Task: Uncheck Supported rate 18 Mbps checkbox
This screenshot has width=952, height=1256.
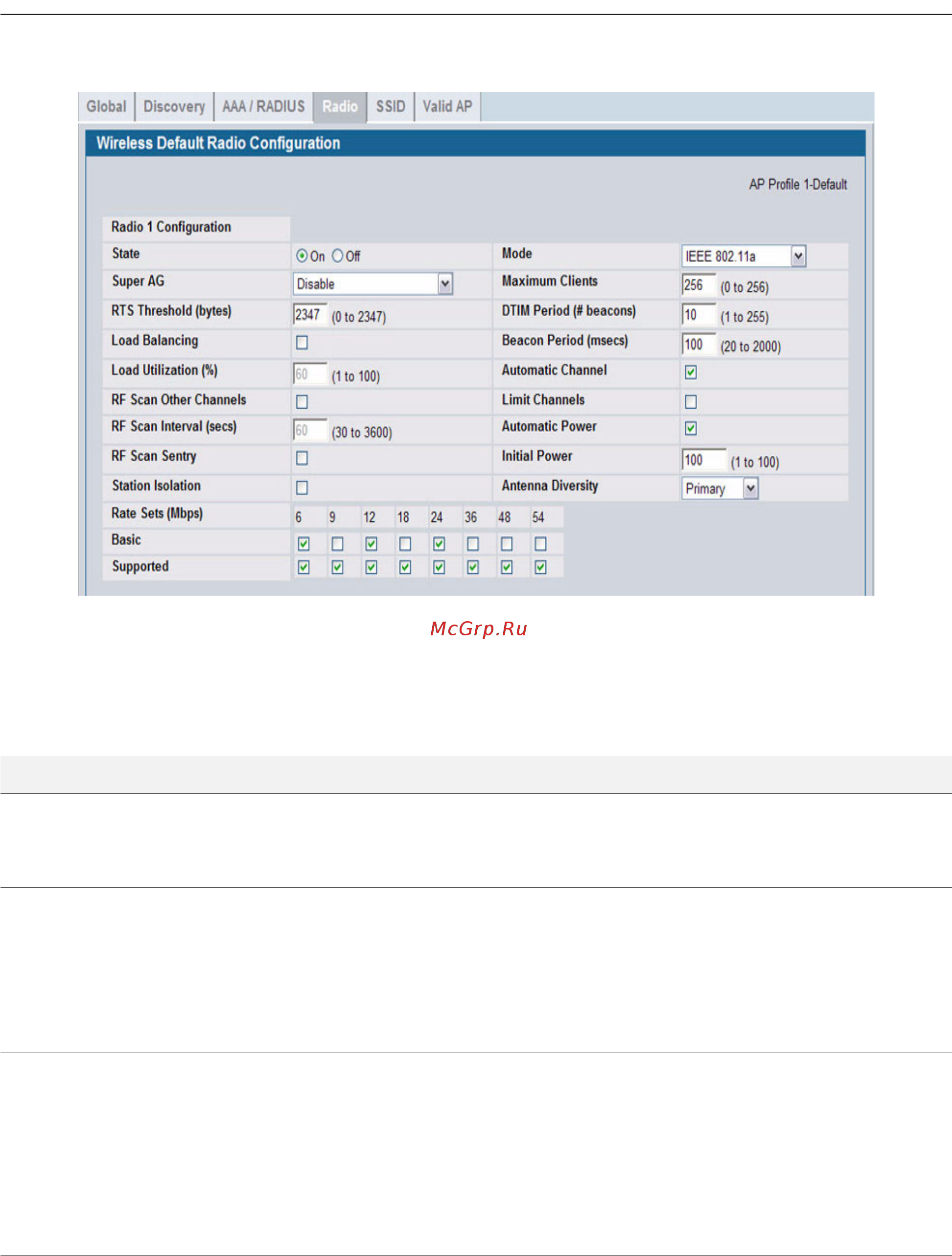Action: point(405,567)
